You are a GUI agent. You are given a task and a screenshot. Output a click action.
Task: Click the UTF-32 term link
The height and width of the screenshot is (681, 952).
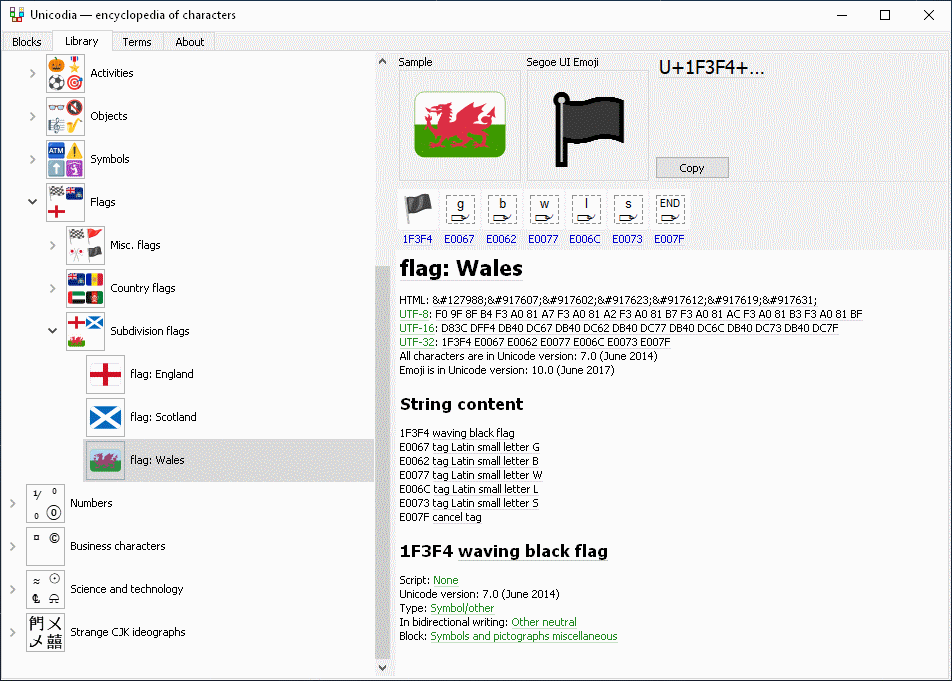(417, 342)
